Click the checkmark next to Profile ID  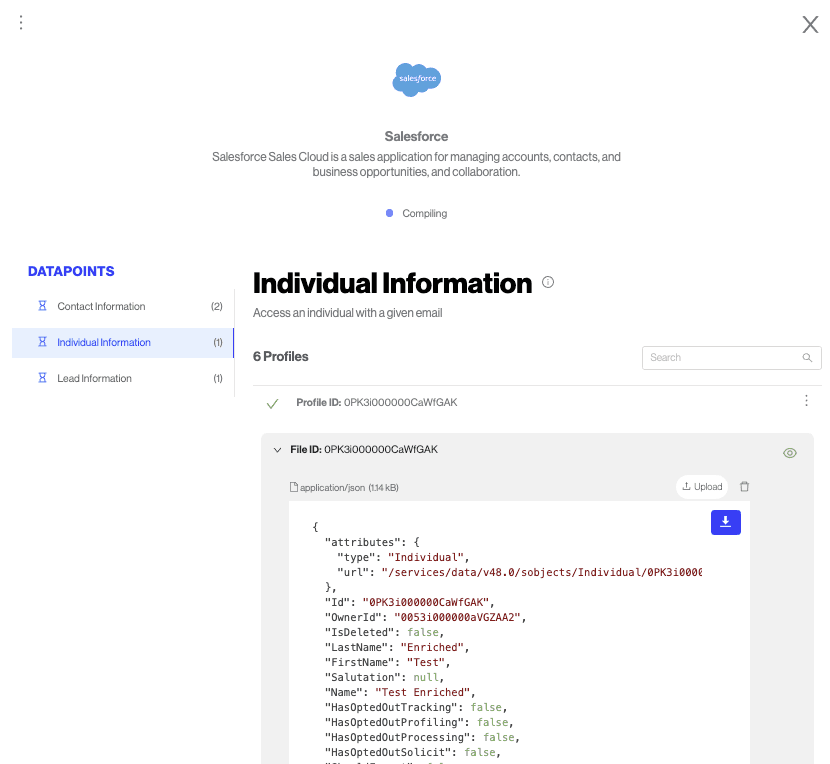[x=272, y=403]
